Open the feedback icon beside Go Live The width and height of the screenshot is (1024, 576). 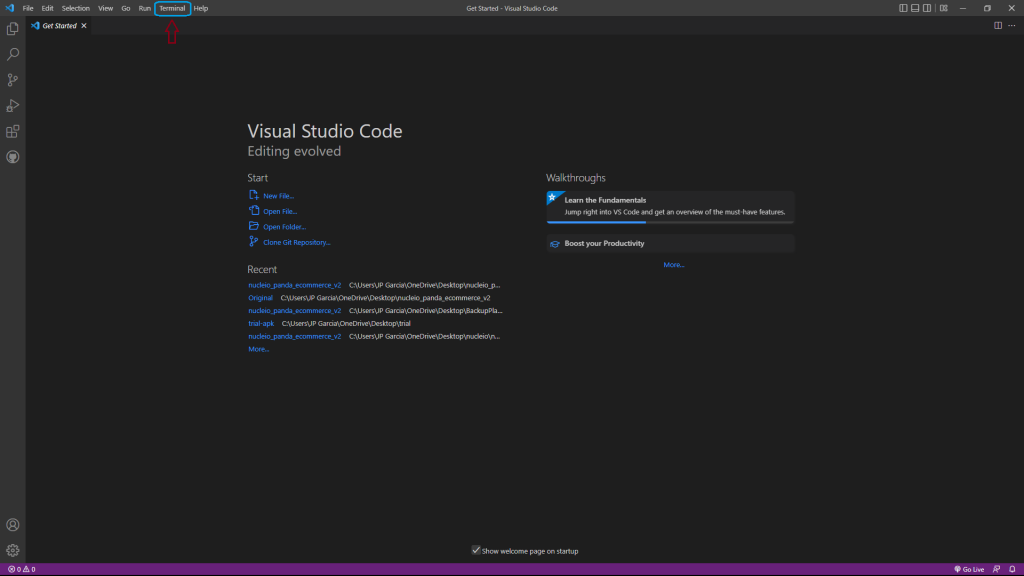tap(997, 569)
